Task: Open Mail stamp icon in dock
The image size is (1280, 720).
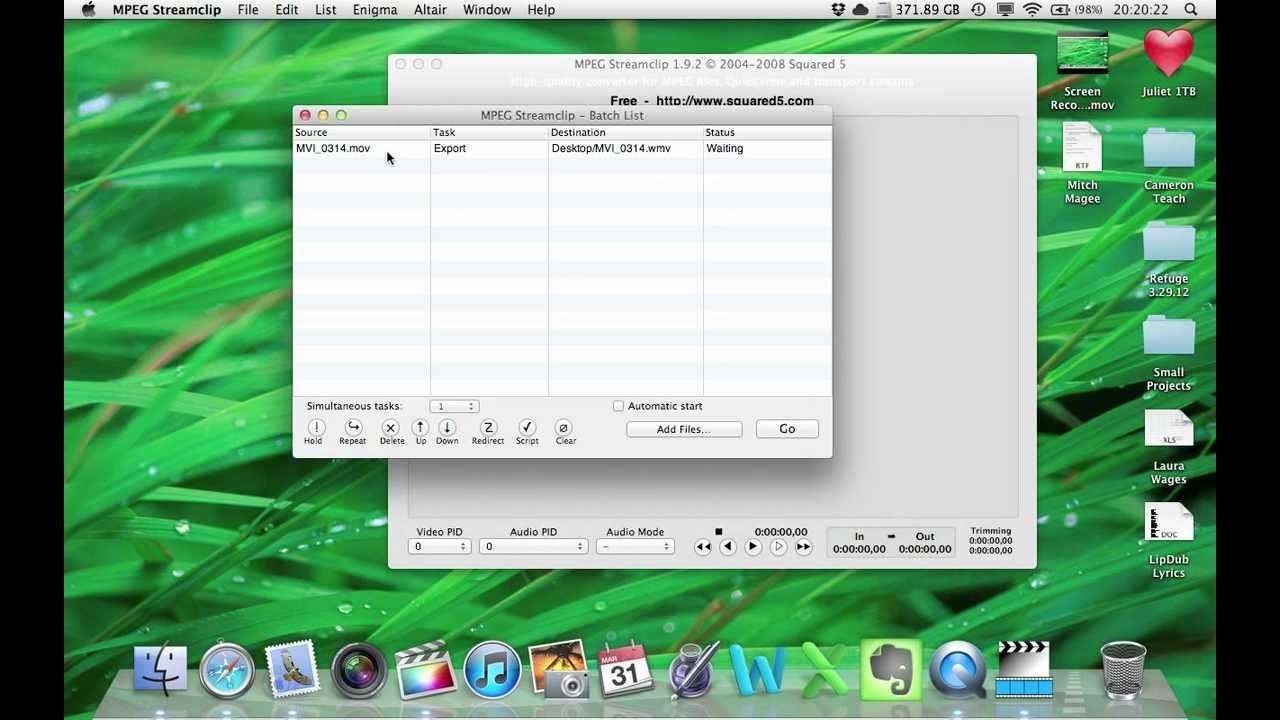Action: [292, 669]
